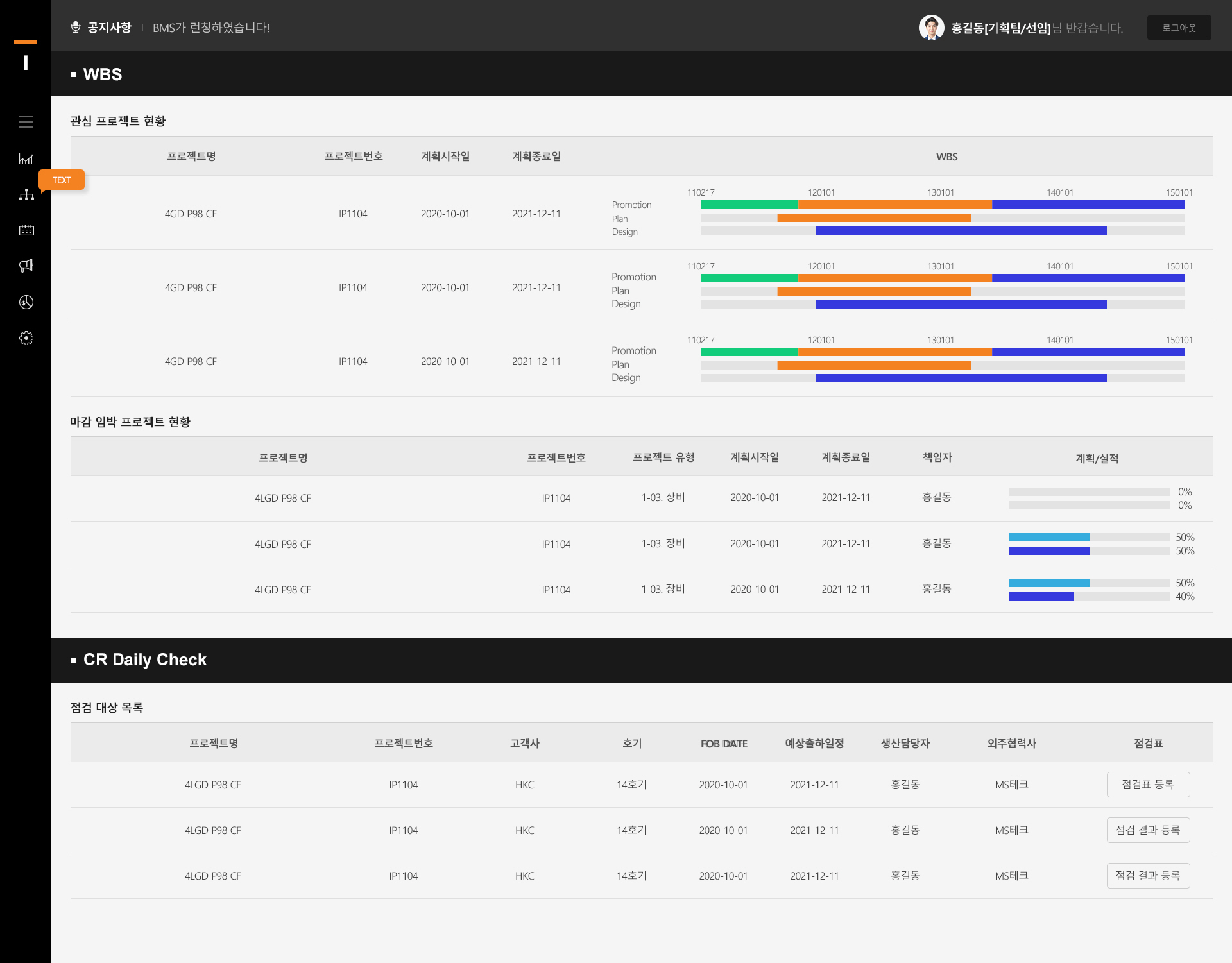Open the calendar icon in sidebar

[26, 230]
